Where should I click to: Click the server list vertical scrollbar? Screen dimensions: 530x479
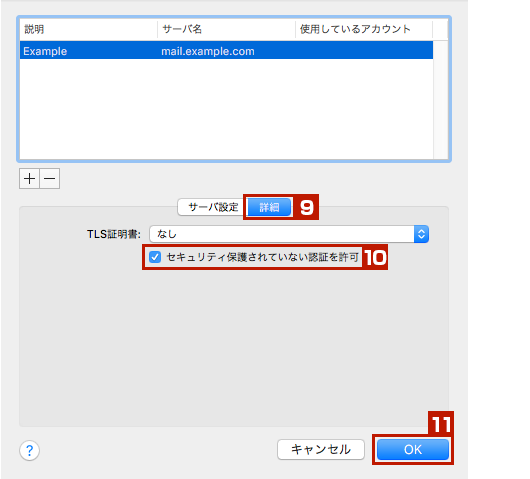coord(440,99)
